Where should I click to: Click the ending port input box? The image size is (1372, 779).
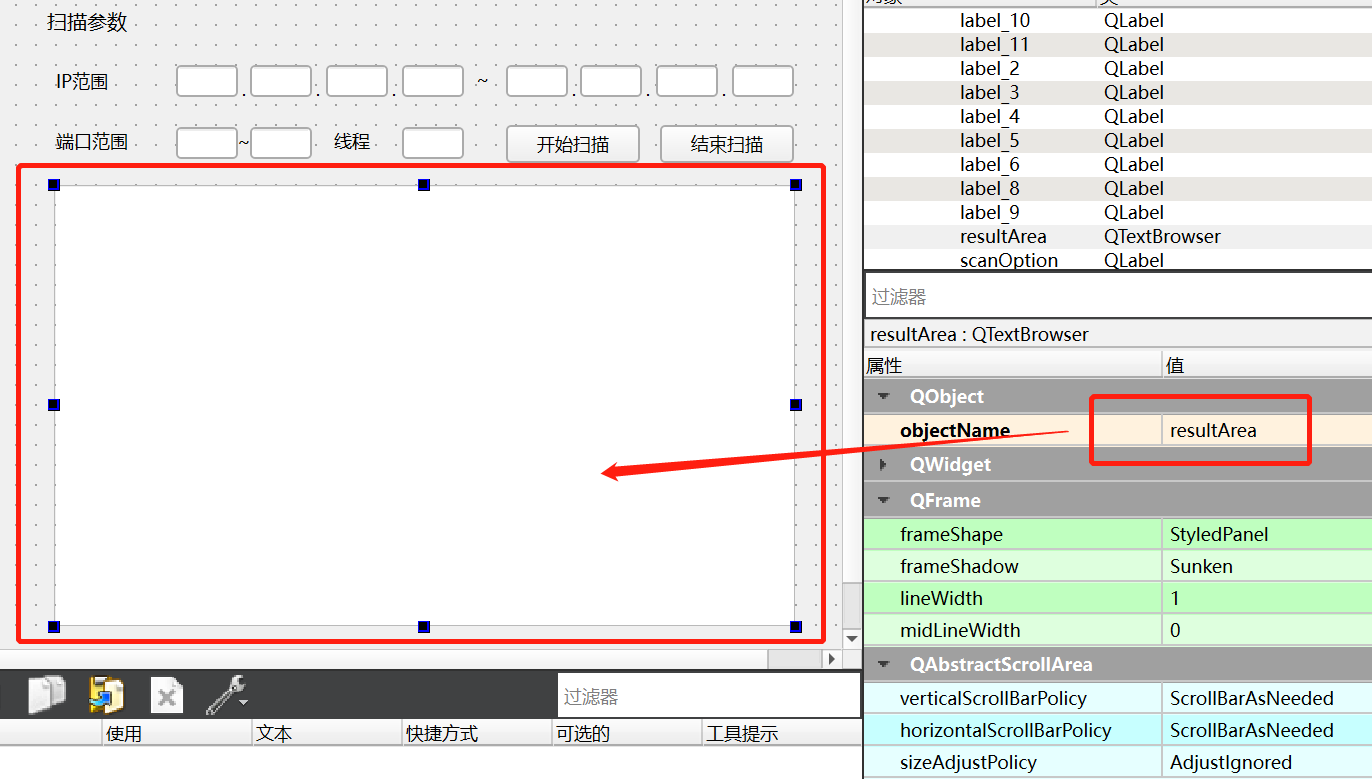point(281,143)
